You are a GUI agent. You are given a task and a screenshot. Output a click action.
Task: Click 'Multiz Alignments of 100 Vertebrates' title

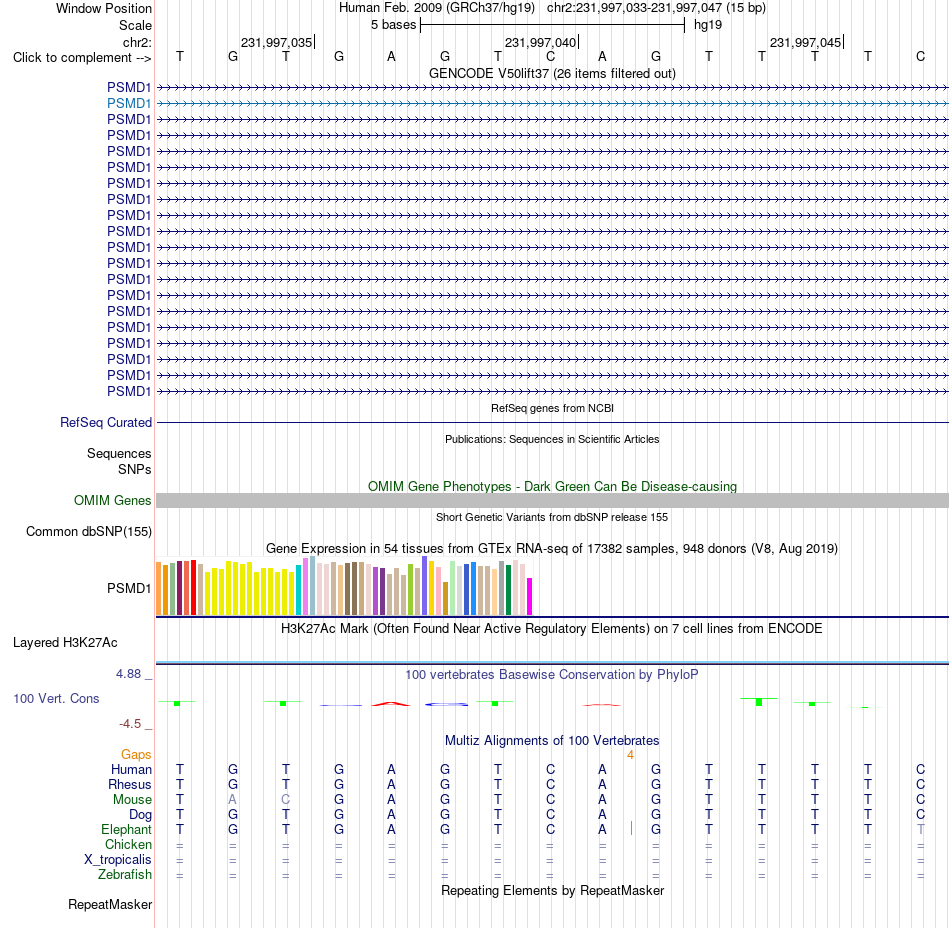tap(552, 741)
